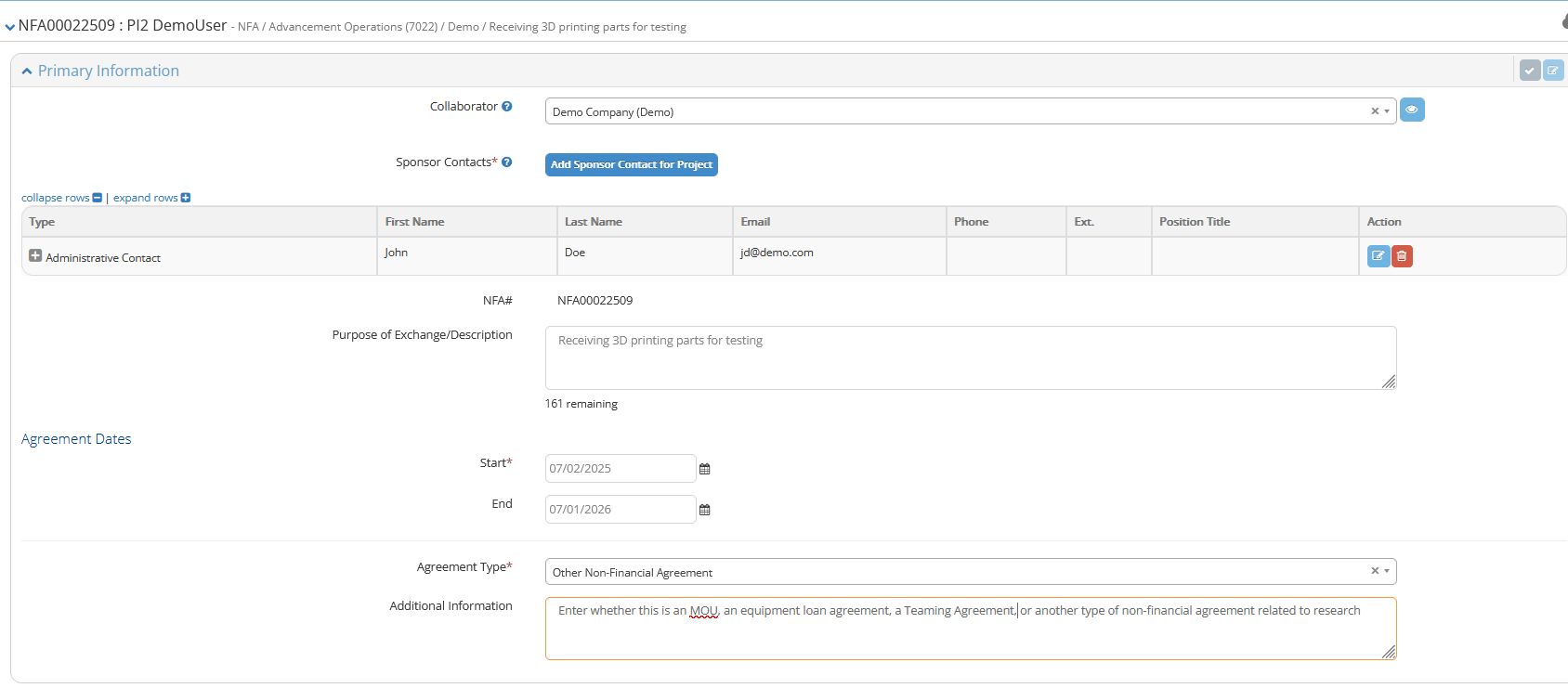Click the green checkmark save icon
The width and height of the screenshot is (1568, 688).
click(1529, 71)
